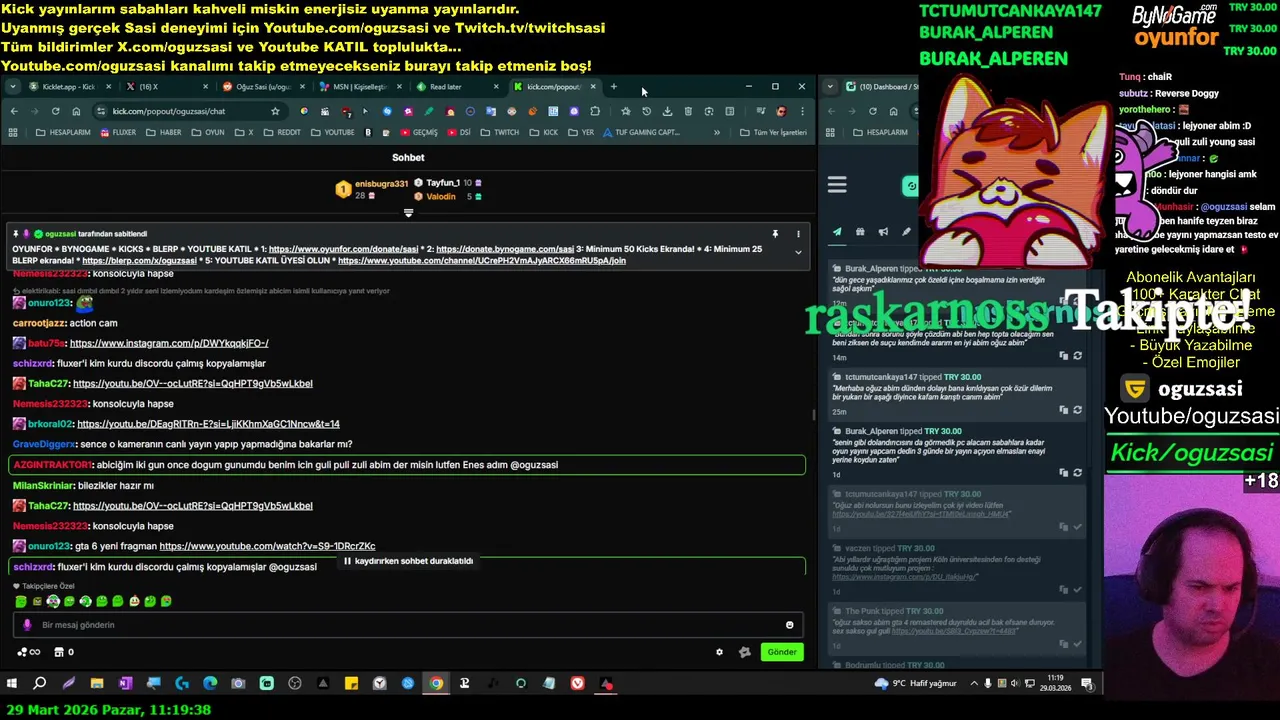Viewport: 1280px width, 720px height.
Task: Open the KICK bookmarks folder
Action: pyautogui.click(x=544, y=132)
